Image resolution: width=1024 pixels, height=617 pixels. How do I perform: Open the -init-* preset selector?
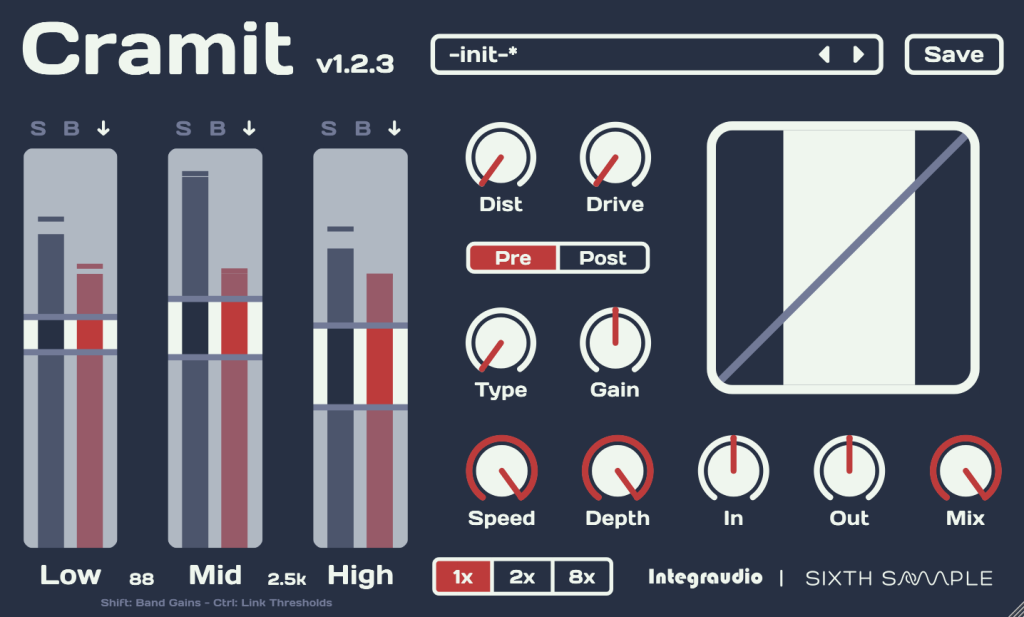pos(656,55)
